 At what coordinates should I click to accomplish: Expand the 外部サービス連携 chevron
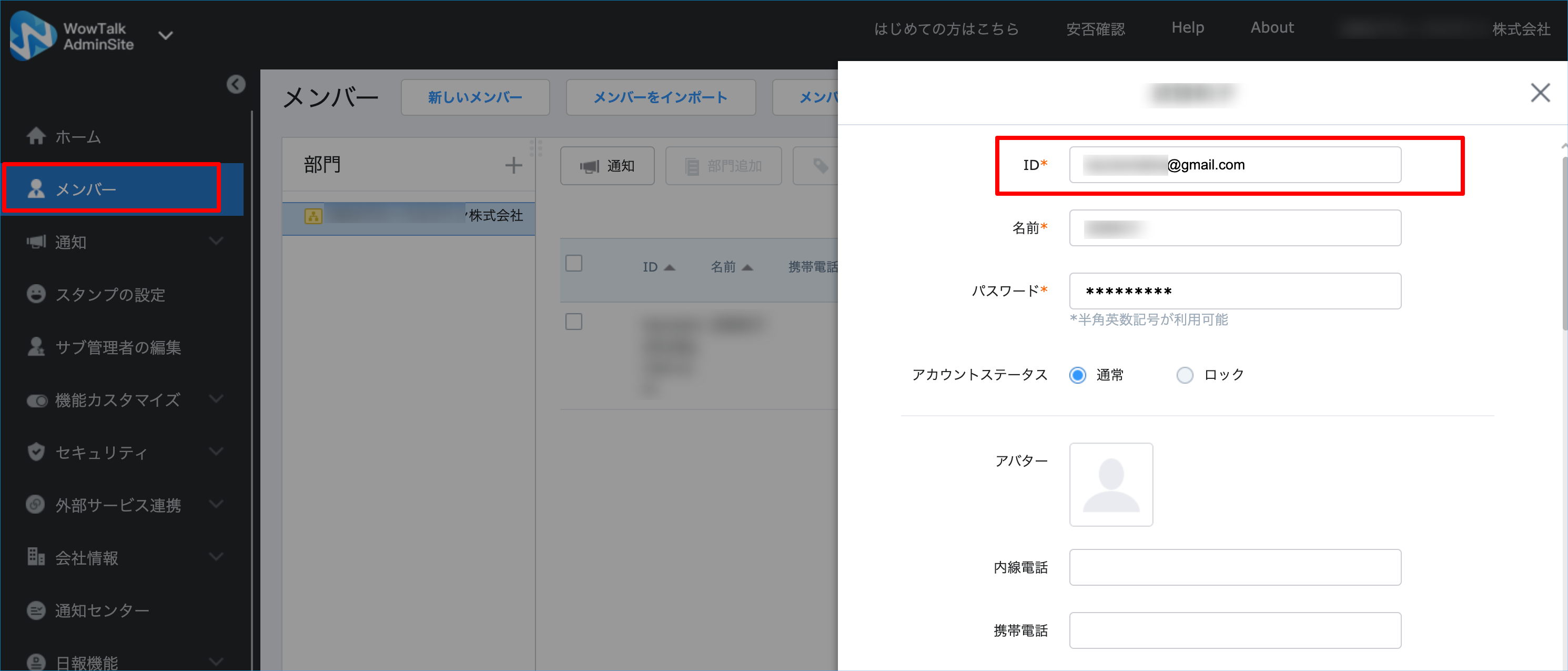pos(216,504)
